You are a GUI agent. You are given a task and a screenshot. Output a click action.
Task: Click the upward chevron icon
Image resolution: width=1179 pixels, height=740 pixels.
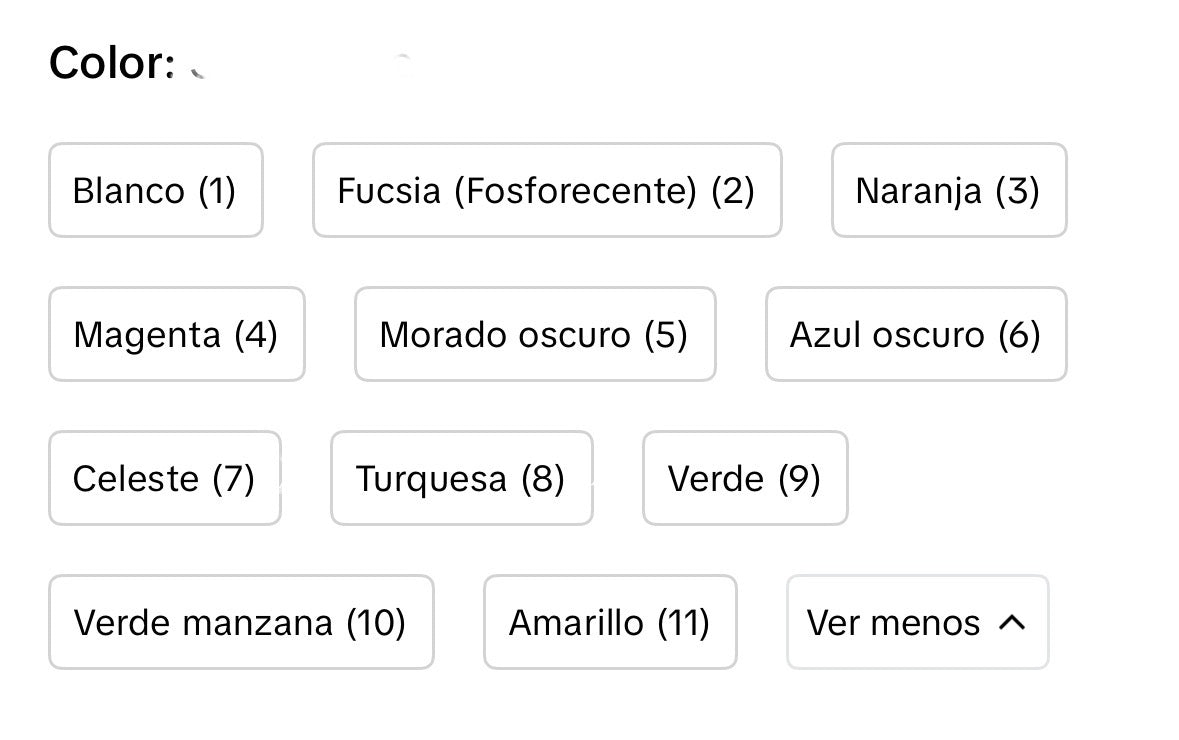coord(1012,623)
